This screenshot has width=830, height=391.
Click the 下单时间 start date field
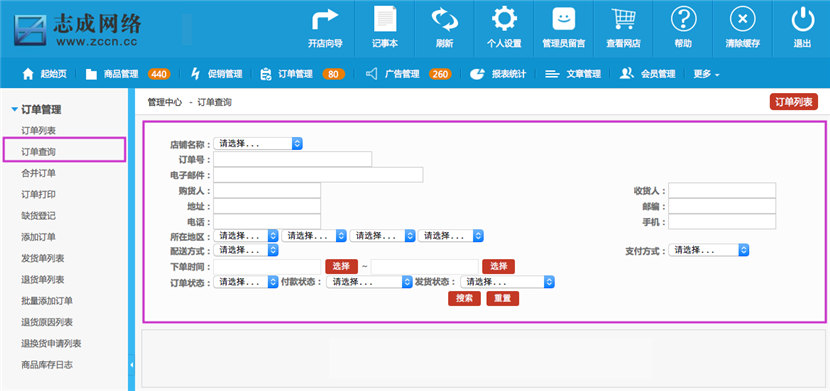point(267,266)
